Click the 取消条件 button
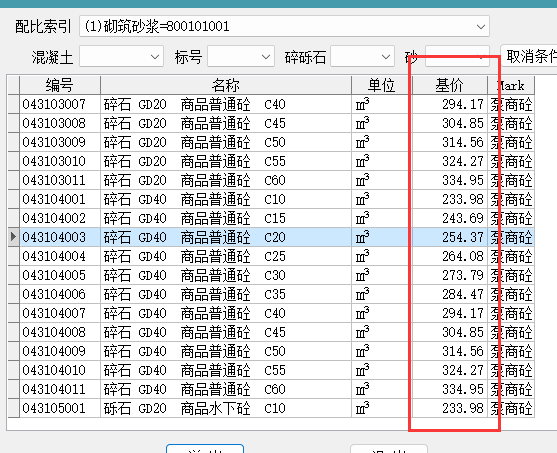 529,56
